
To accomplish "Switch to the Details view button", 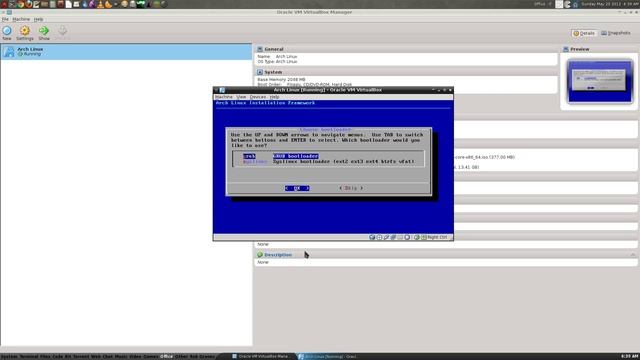I will point(584,33).
